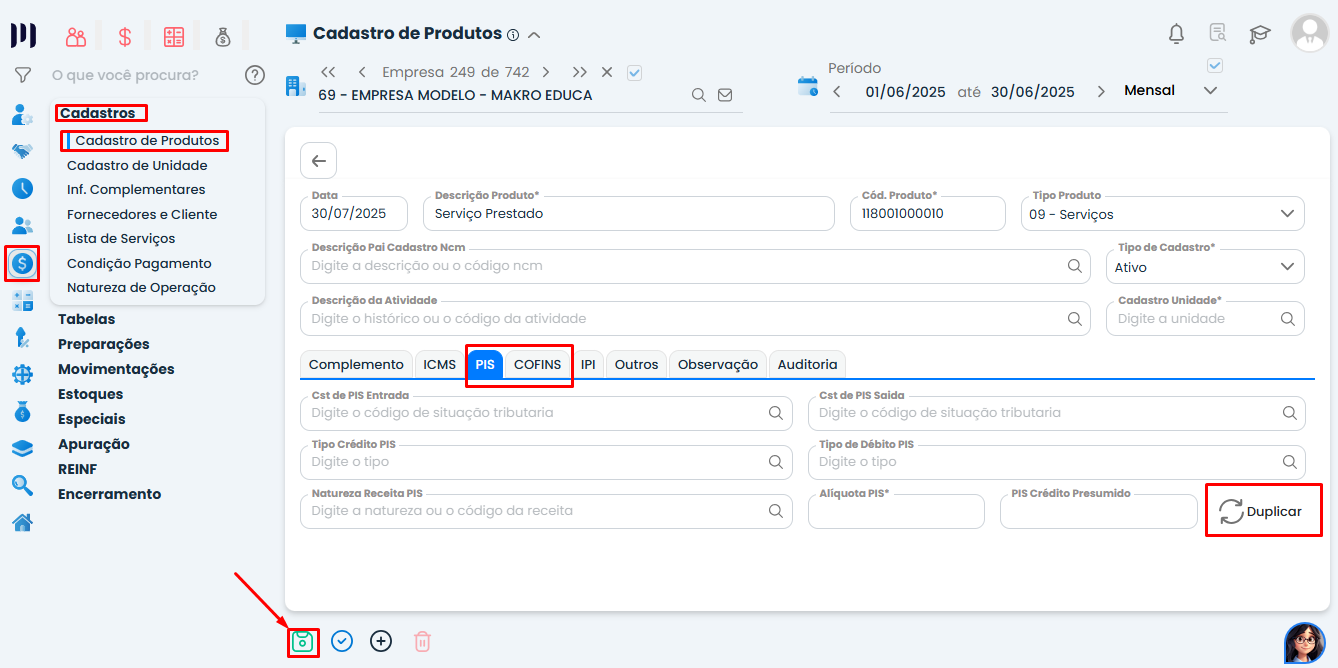Screen dimensions: 1338x668
Task: Go to next company arrow
Action: [x=546, y=72]
